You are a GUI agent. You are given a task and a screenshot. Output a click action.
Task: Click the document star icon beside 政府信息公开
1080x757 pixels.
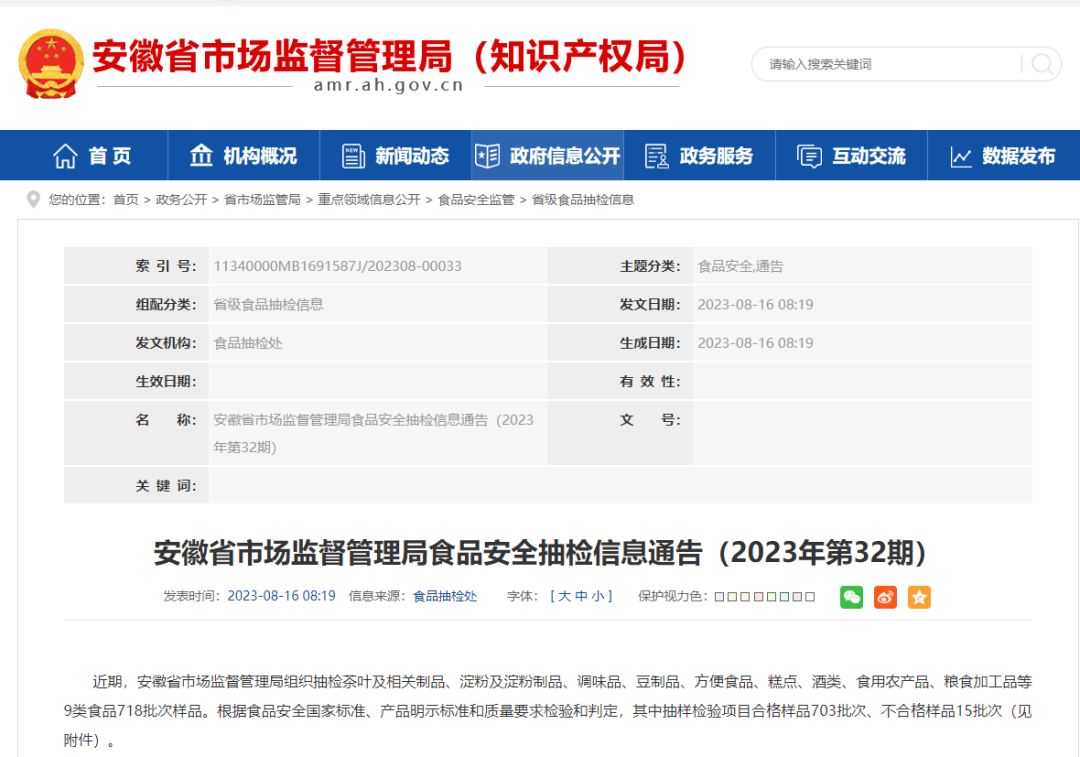(x=488, y=156)
